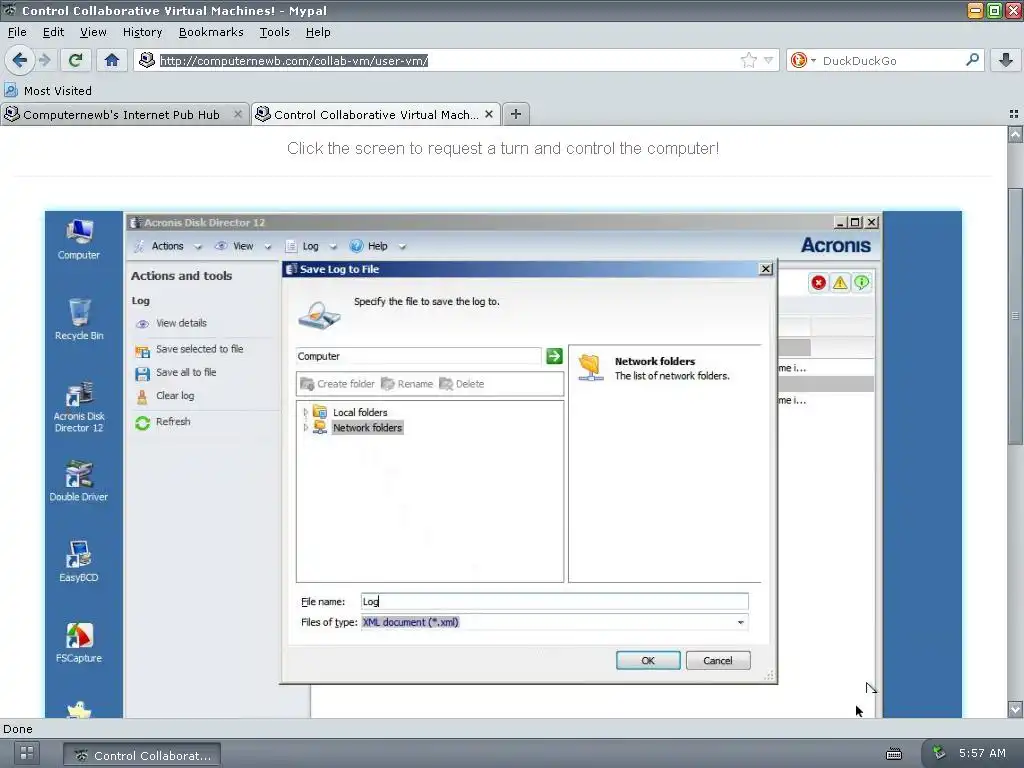The width and height of the screenshot is (1024, 768).
Task: Click the Cancel button in save dialog
Action: (x=718, y=660)
